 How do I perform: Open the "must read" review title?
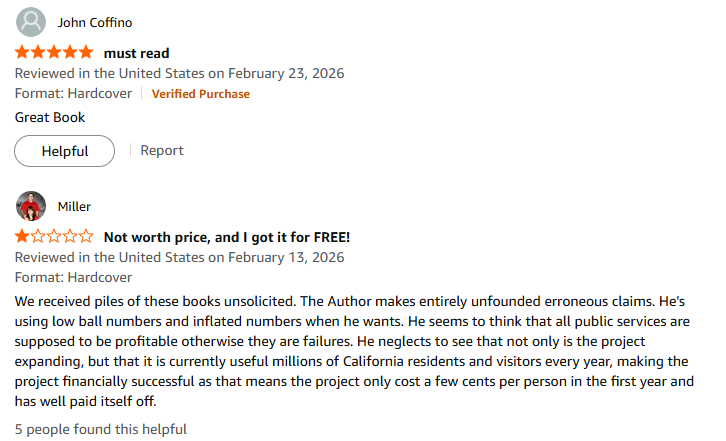pyautogui.click(x=137, y=53)
